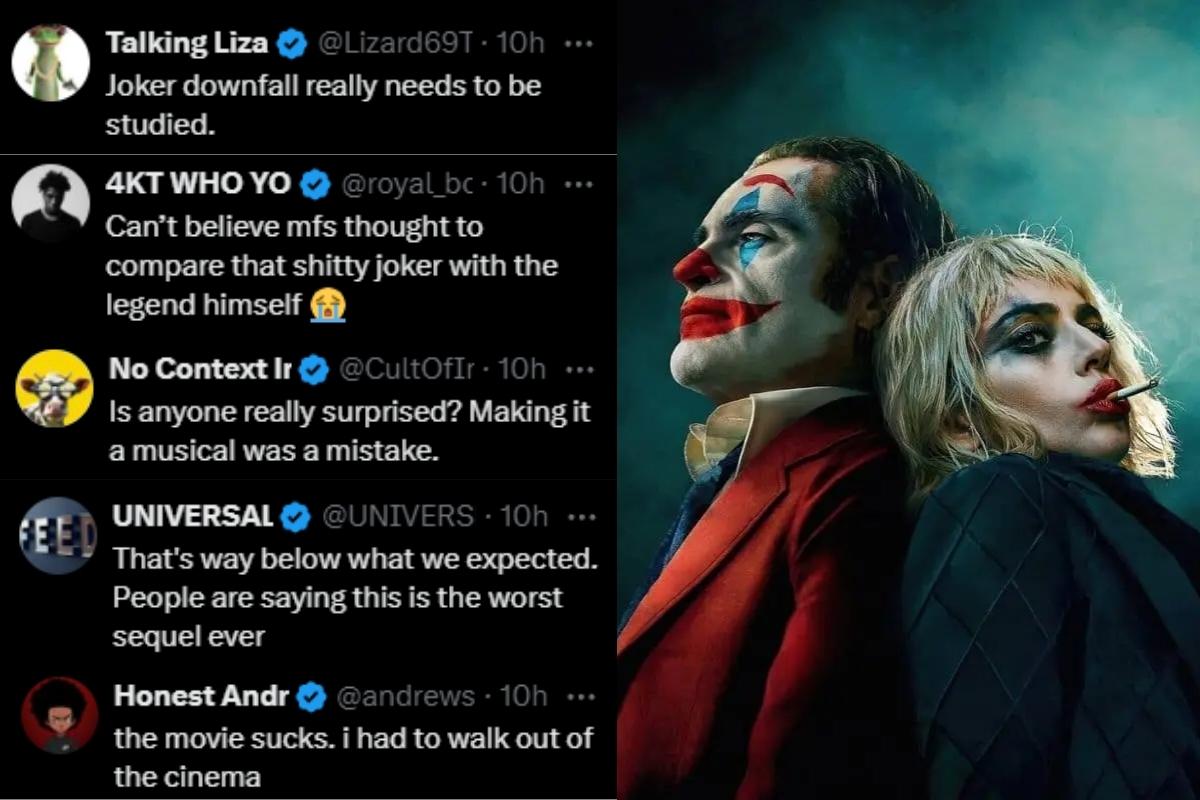The height and width of the screenshot is (800, 1200).
Task: Click No Context's cow profile avatar
Action: click(x=54, y=388)
